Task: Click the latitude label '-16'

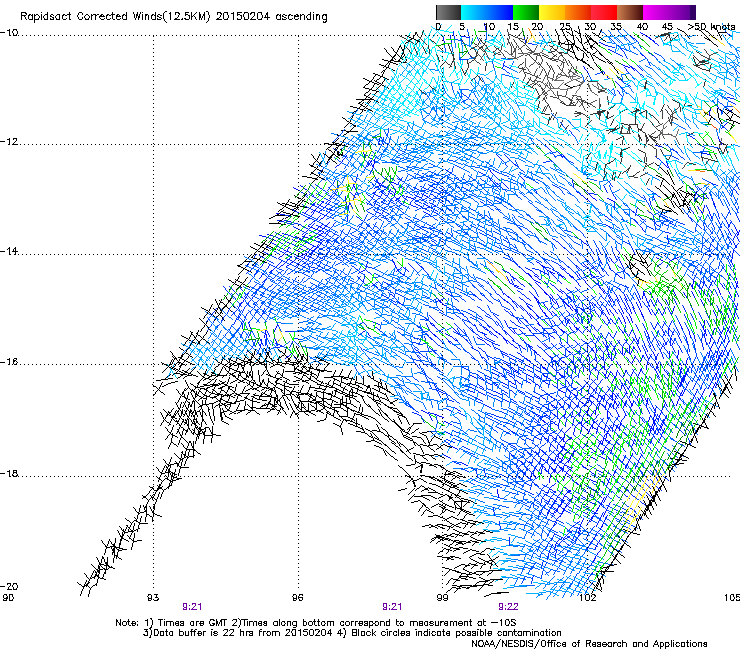Action: (9, 362)
